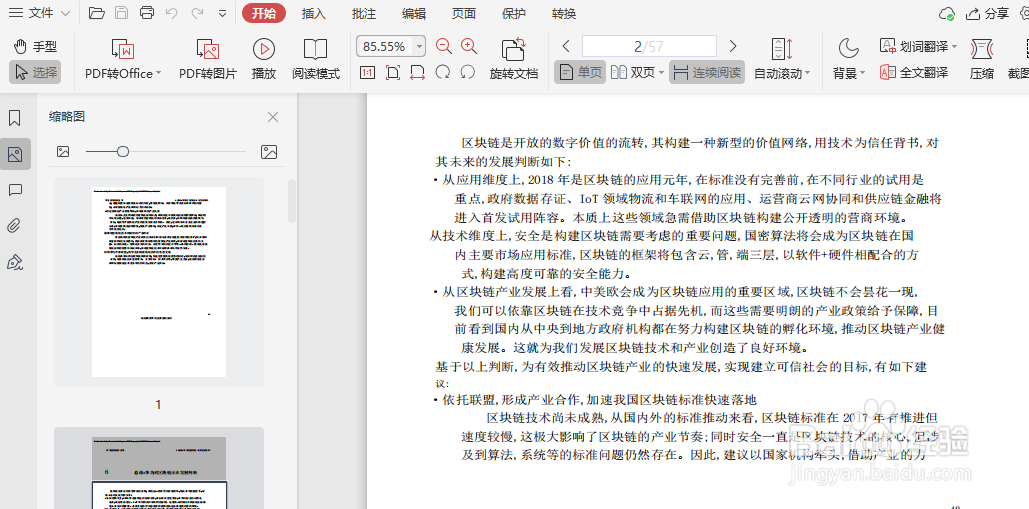Click the 播放 play button

[264, 59]
